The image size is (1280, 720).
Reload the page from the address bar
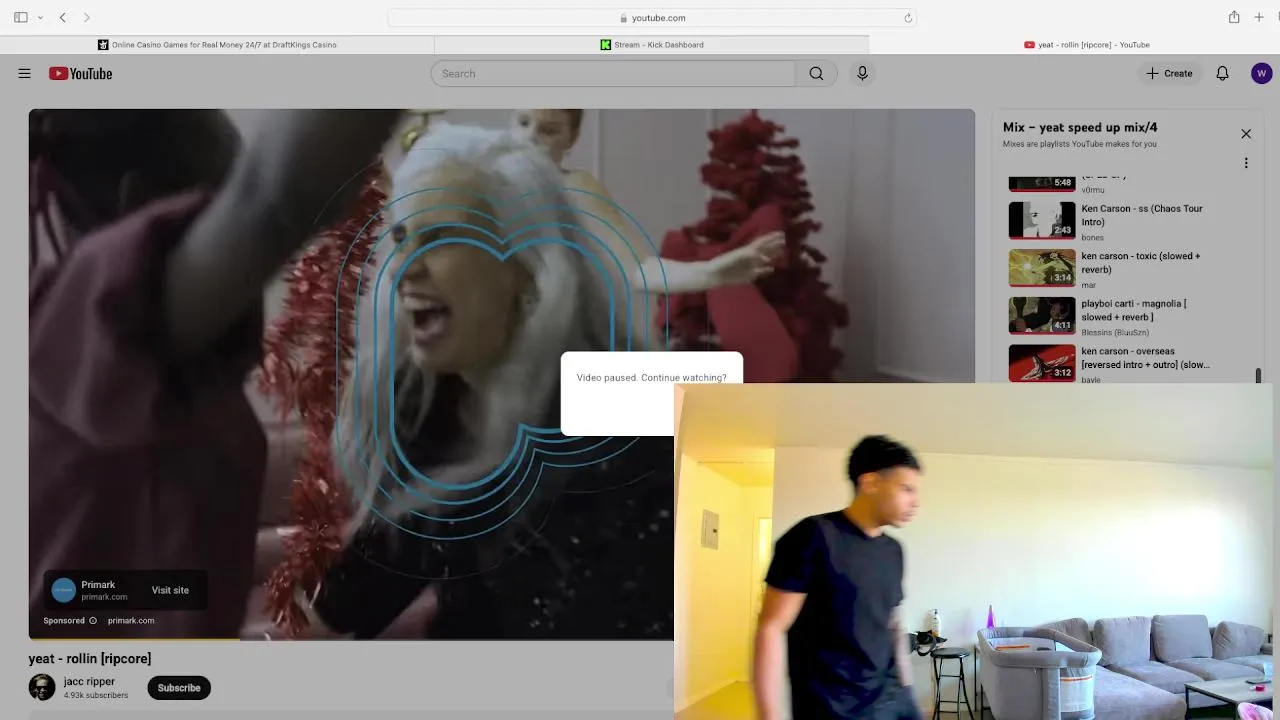[908, 17]
